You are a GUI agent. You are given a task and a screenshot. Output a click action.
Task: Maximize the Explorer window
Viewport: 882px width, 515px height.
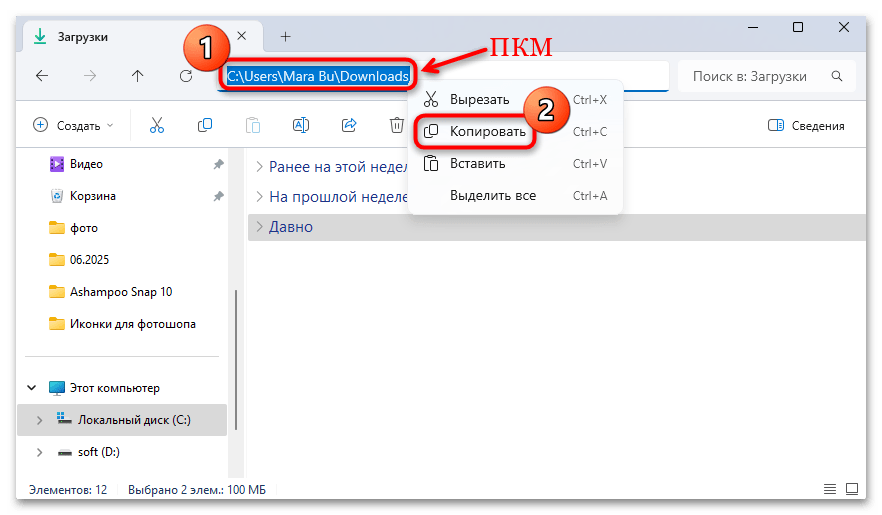tap(798, 27)
